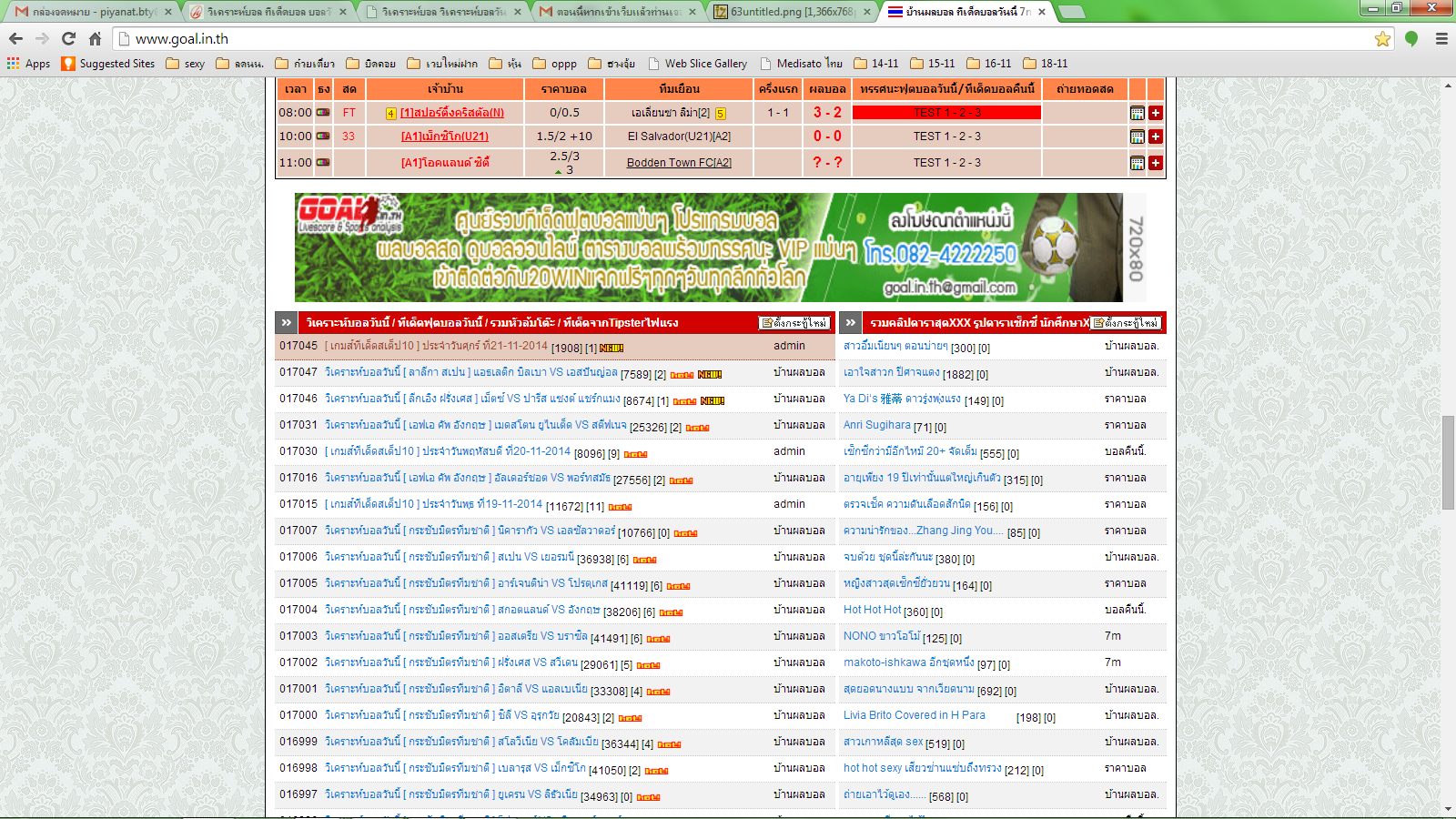Open topic 017045 dated 21-11-2014
This screenshot has height=819, width=1456.
[x=437, y=347]
